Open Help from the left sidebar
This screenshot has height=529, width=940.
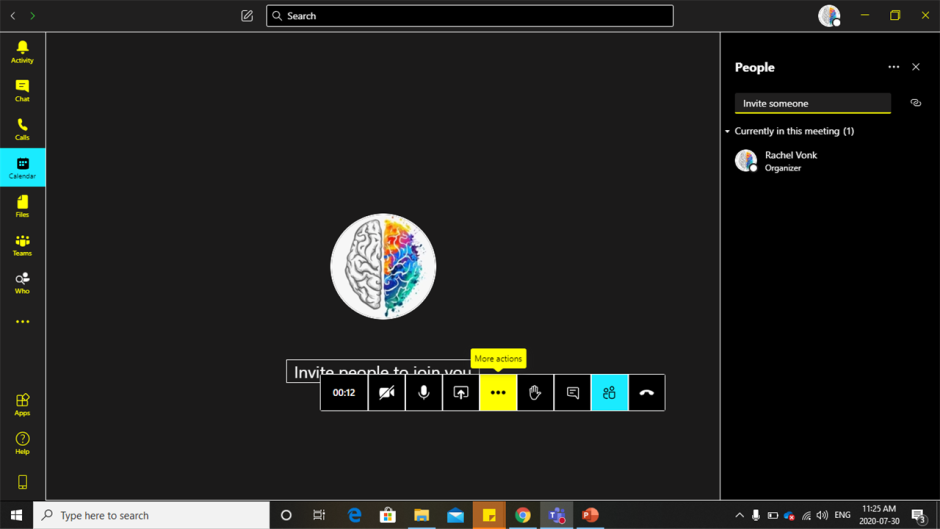click(x=22, y=443)
